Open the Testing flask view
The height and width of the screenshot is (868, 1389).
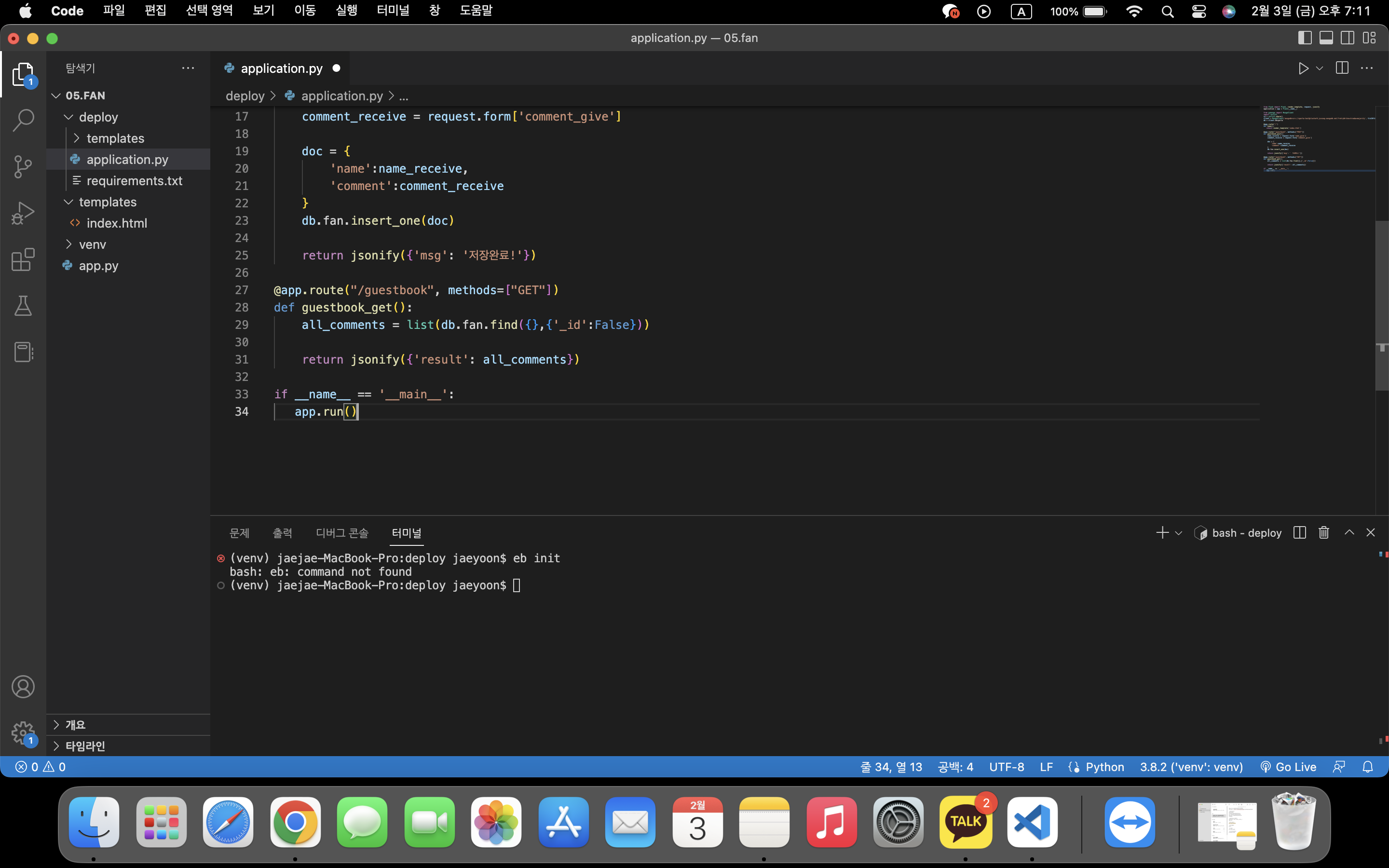coord(23,306)
